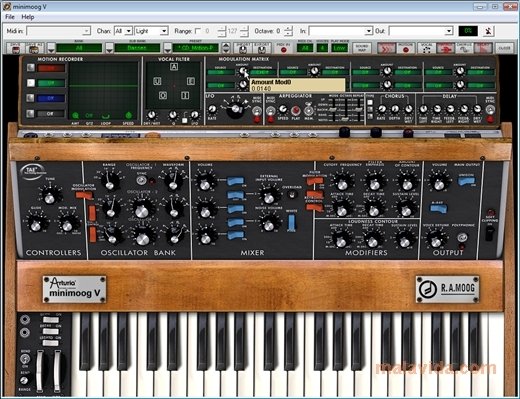Click the Arturia minimoog V badge

coord(75,289)
